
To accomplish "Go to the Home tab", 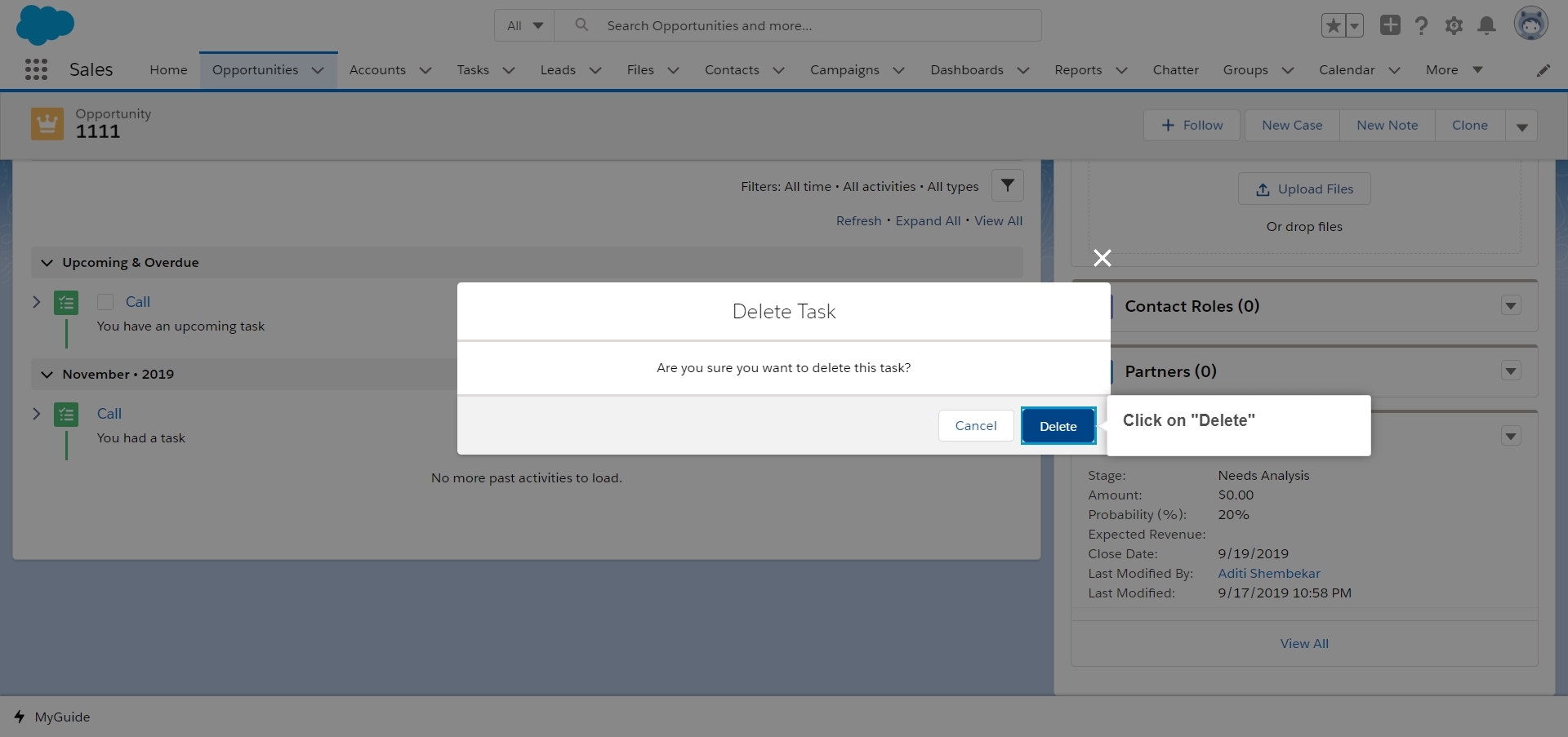I will pyautogui.click(x=168, y=70).
